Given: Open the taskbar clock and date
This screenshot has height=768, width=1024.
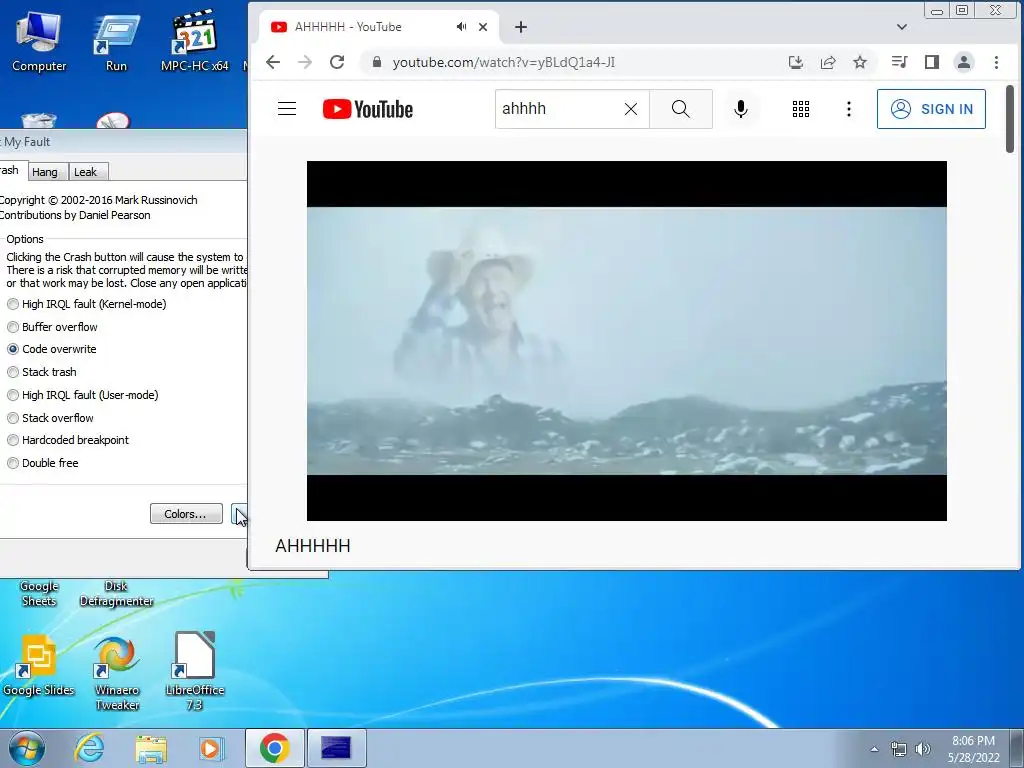Looking at the screenshot, I should point(973,749).
